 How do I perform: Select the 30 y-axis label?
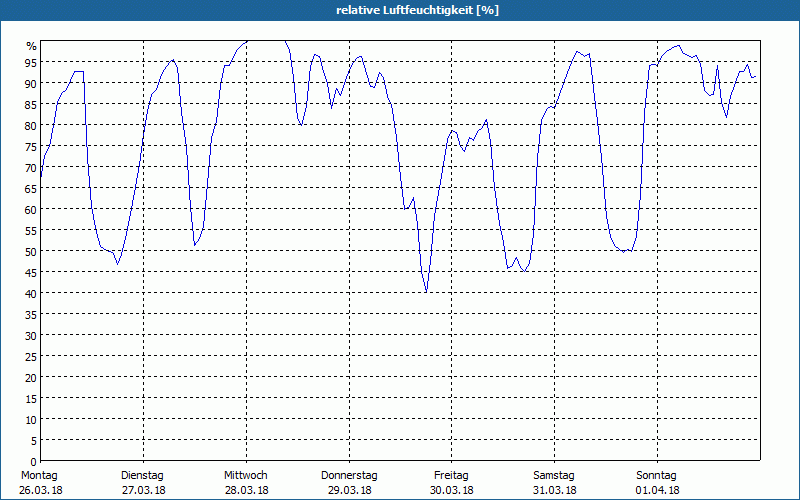click(x=32, y=336)
